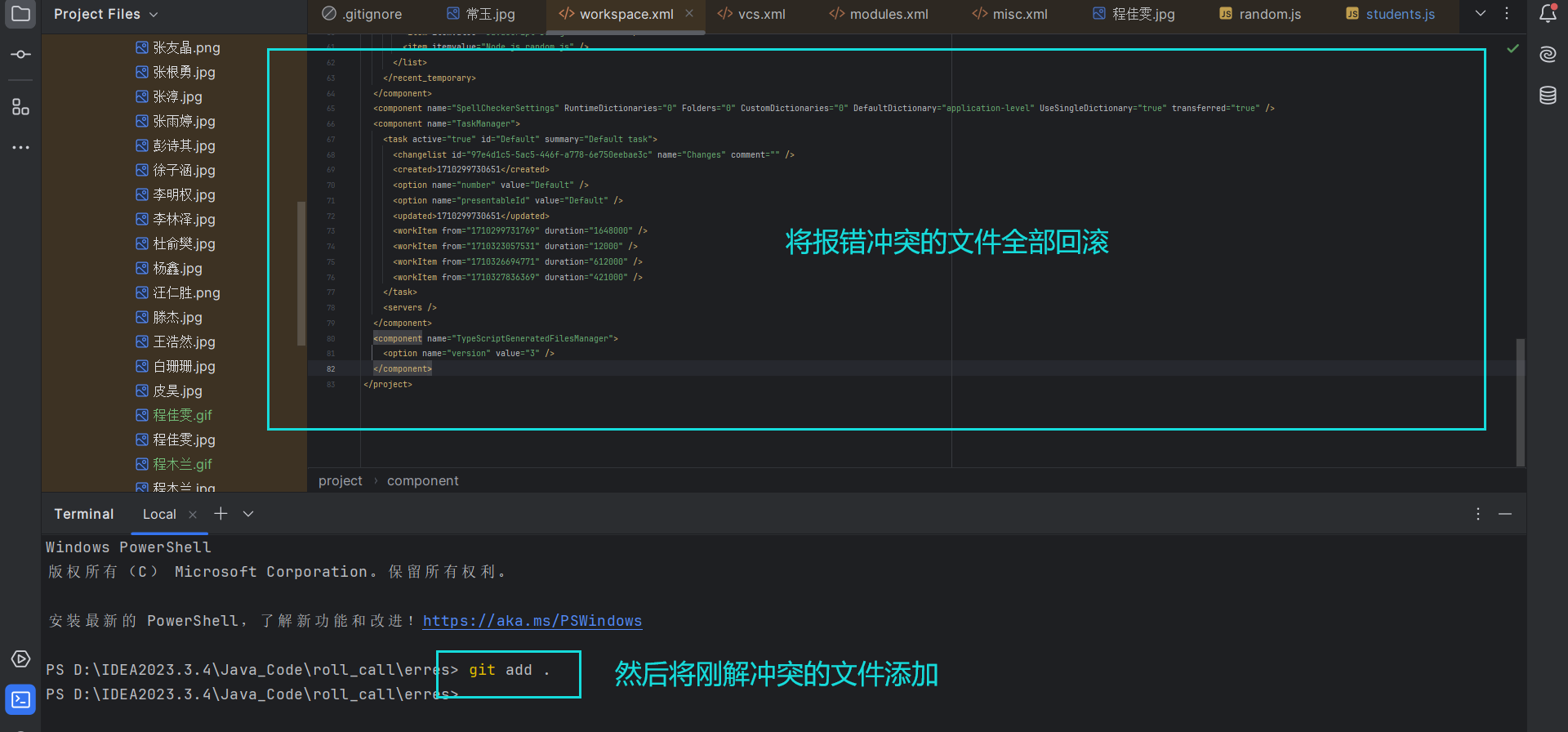Viewport: 1568px width, 732px height.
Task: Open the Database tool window icon
Action: (1548, 96)
